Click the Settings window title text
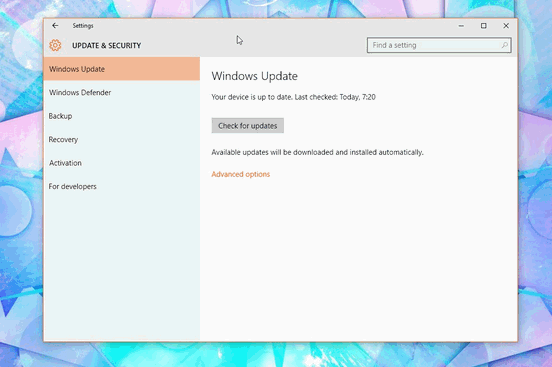This screenshot has width=552, height=367. pyautogui.click(x=83, y=26)
